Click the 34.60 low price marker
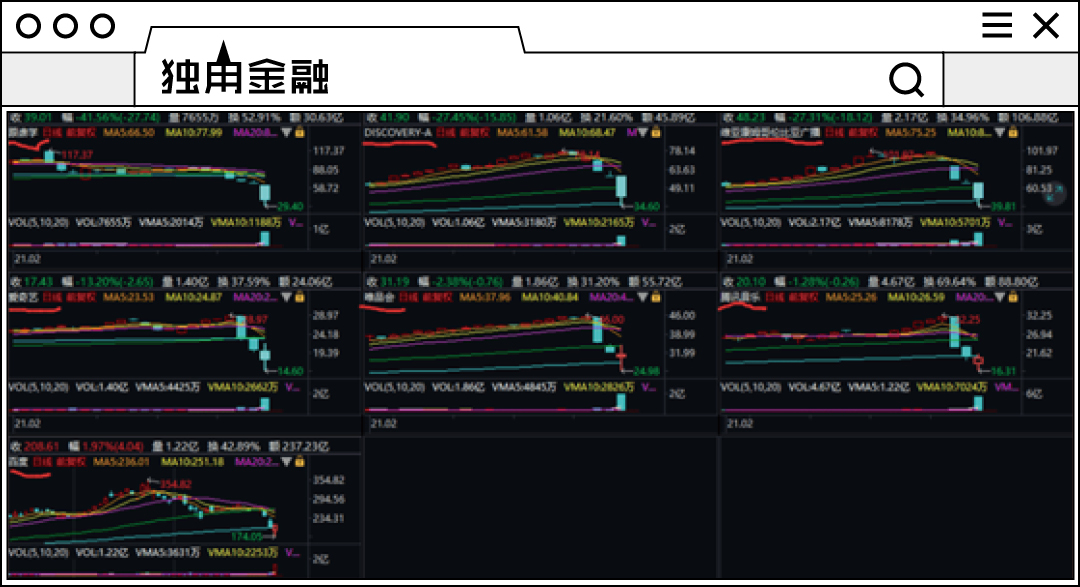The width and height of the screenshot is (1080, 587). (x=646, y=206)
